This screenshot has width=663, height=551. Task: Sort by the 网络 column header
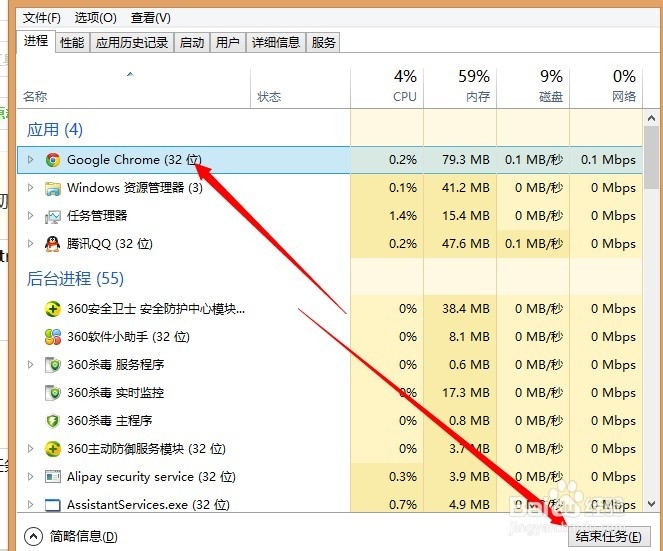pos(606,88)
